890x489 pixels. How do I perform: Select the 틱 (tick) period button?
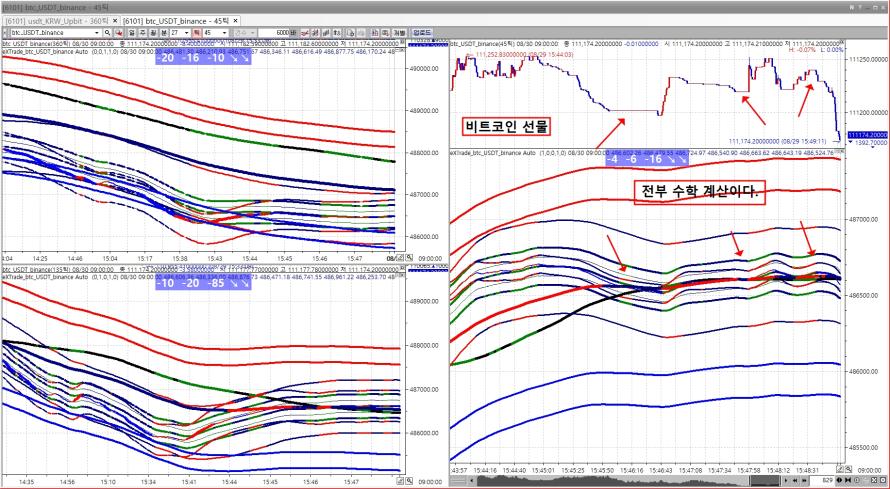(196, 32)
